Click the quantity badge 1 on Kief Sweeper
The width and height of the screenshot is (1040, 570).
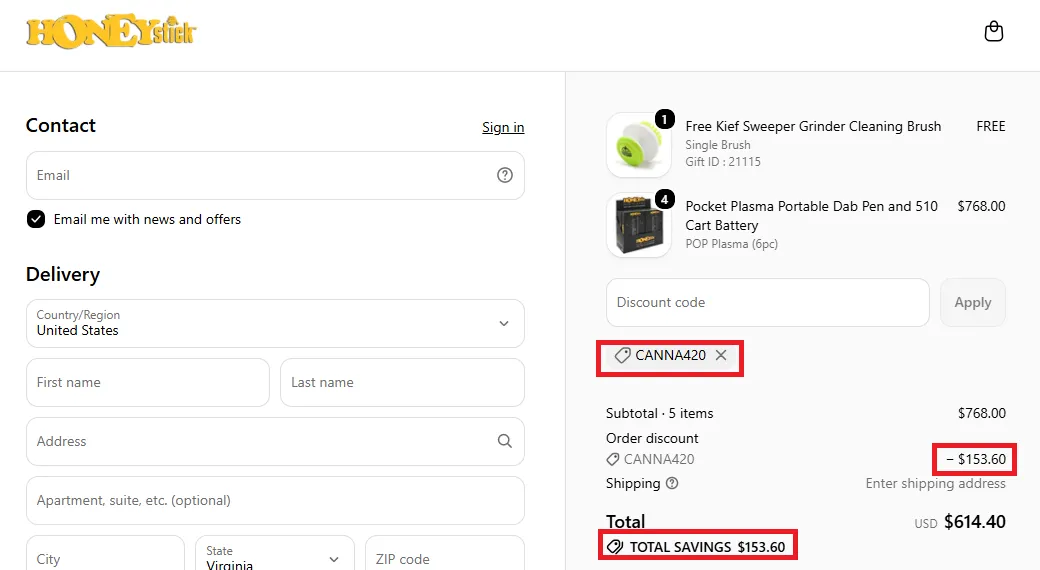(665, 119)
